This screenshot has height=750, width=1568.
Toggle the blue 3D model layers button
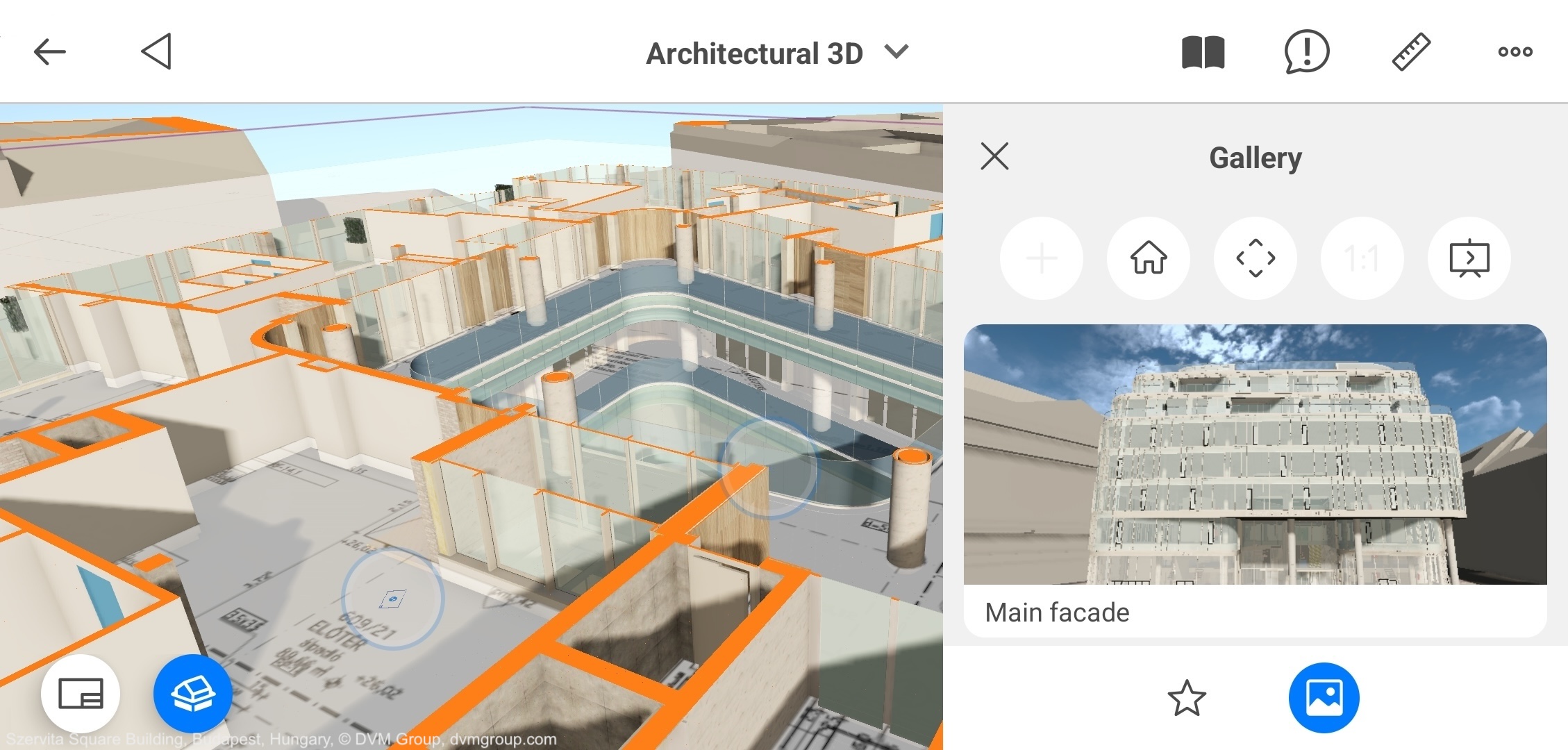[192, 693]
